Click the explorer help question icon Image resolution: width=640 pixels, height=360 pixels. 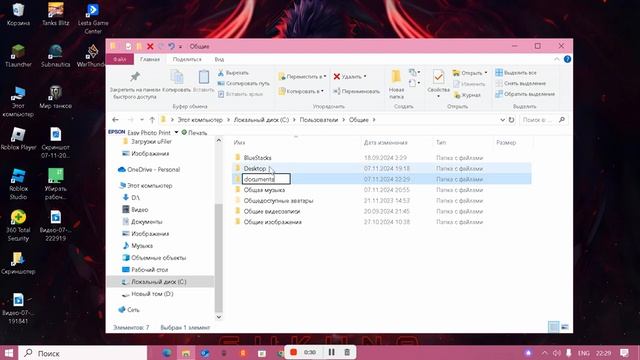point(567,59)
